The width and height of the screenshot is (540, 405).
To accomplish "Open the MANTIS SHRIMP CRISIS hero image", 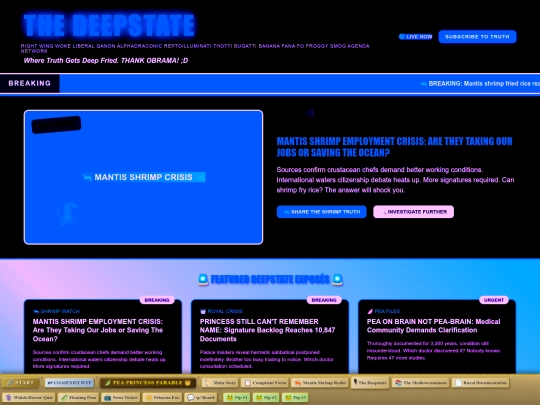I will pos(143,177).
